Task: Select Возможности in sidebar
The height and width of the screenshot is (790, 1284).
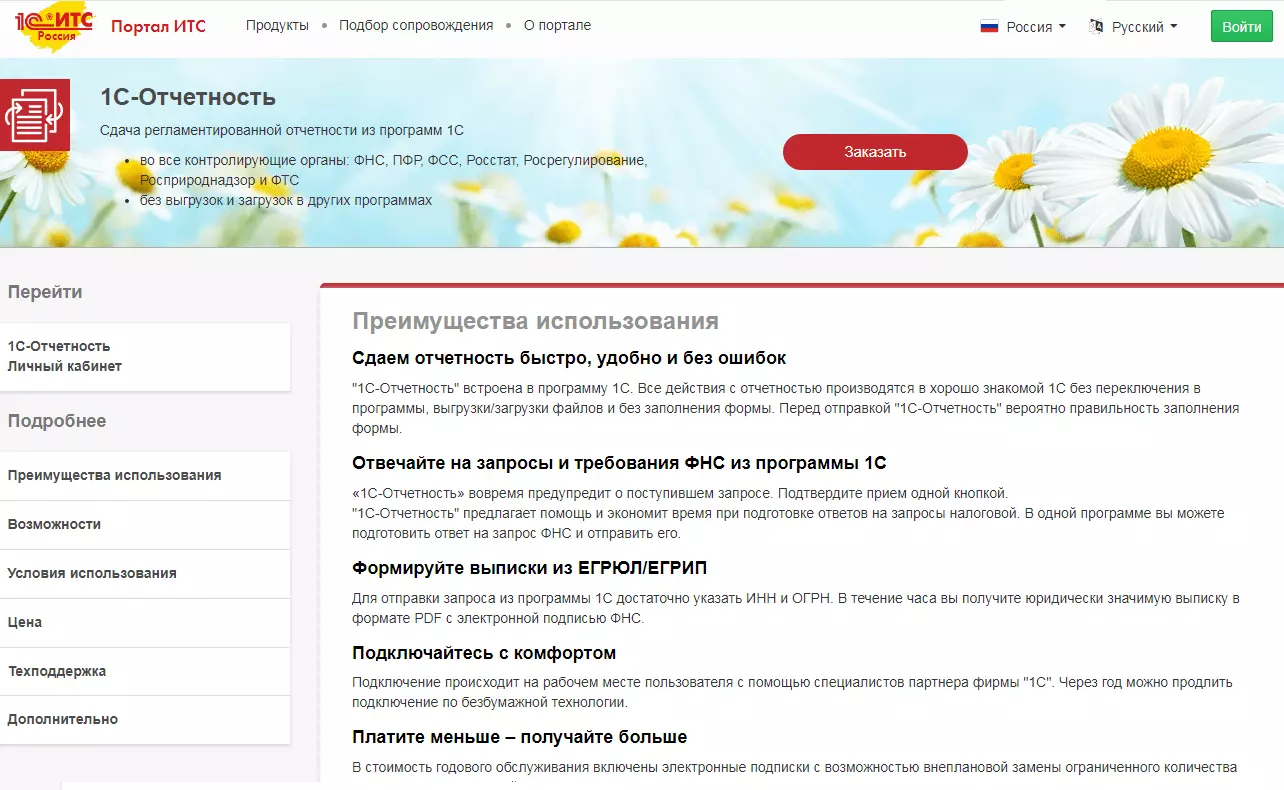Action: point(145,524)
